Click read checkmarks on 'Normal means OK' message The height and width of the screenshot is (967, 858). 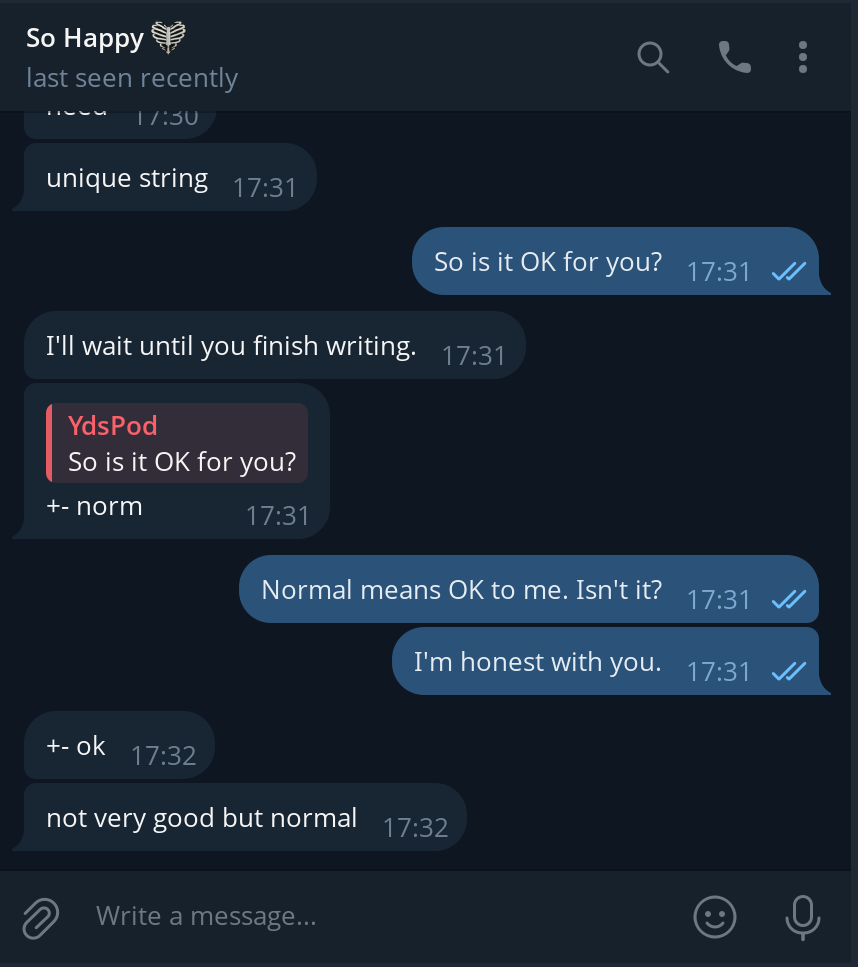(x=789, y=599)
